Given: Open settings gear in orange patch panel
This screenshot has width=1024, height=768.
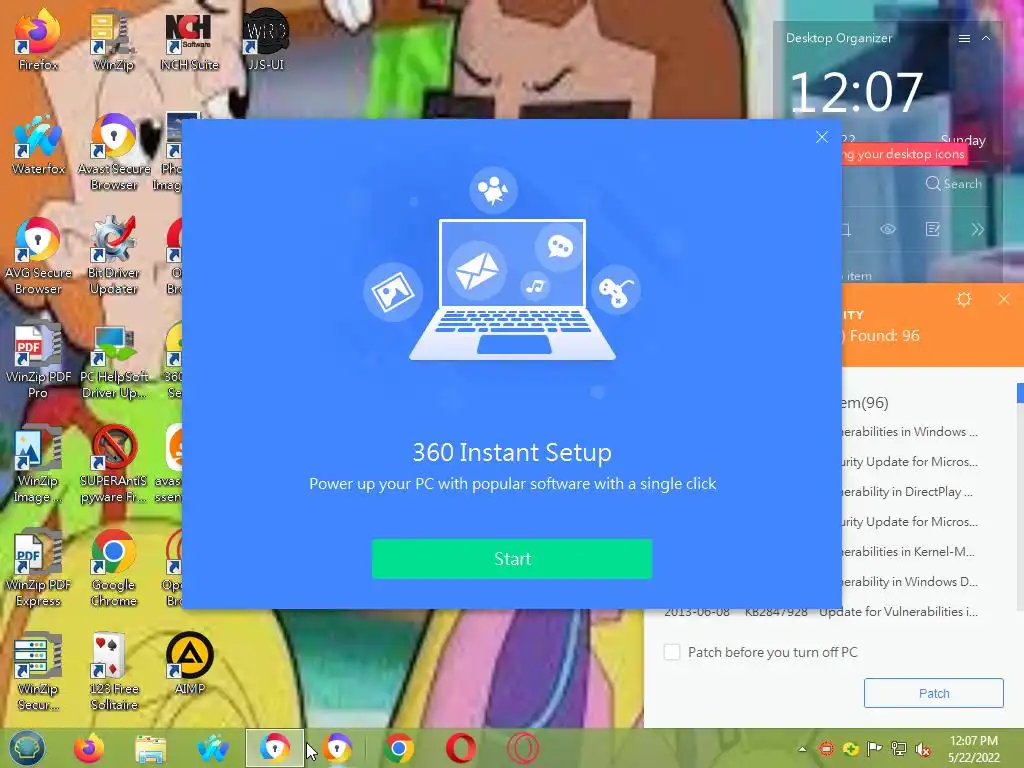Looking at the screenshot, I should [964, 299].
